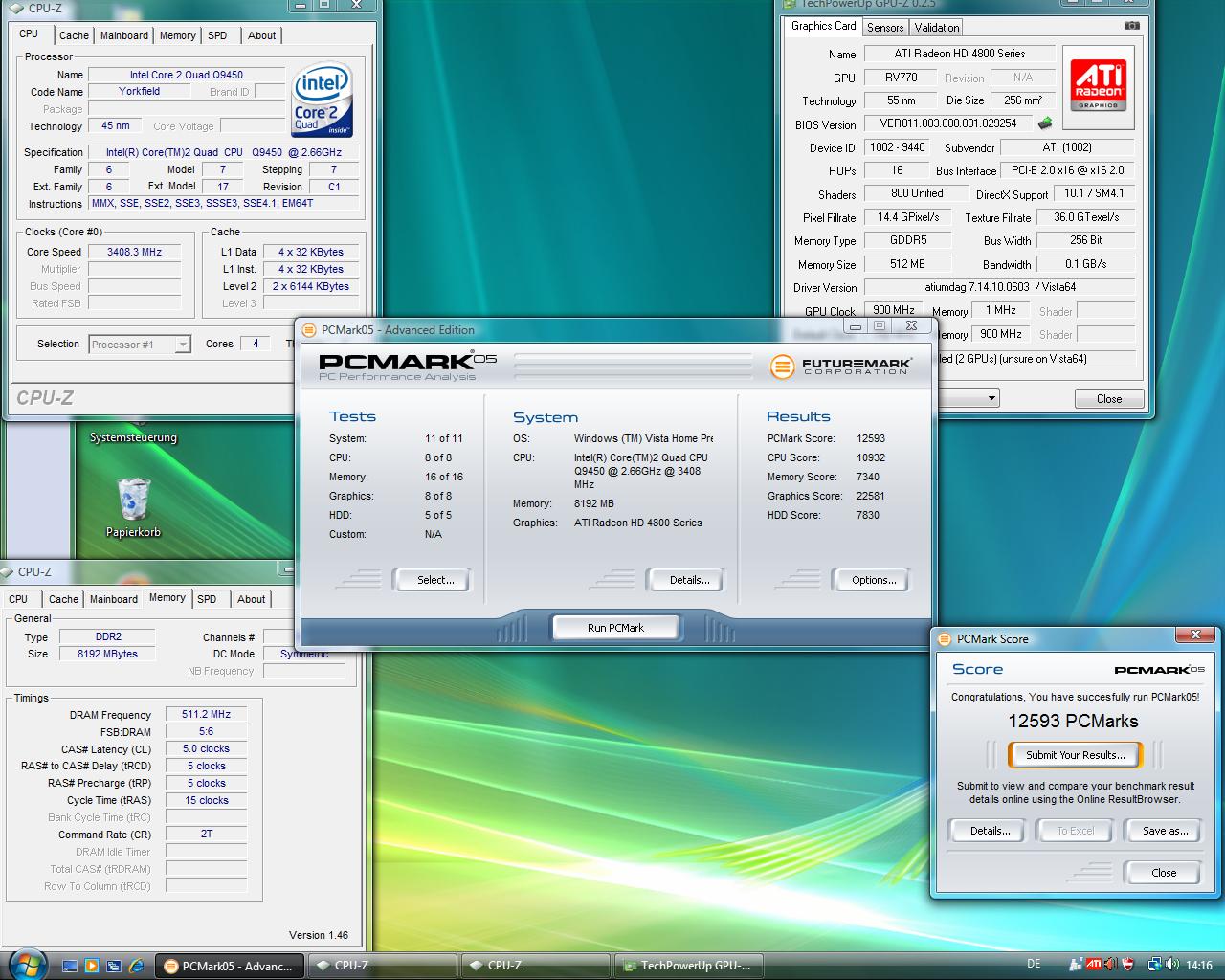
Task: Select About tab in lower CPU-Z window
Action: pos(252,599)
